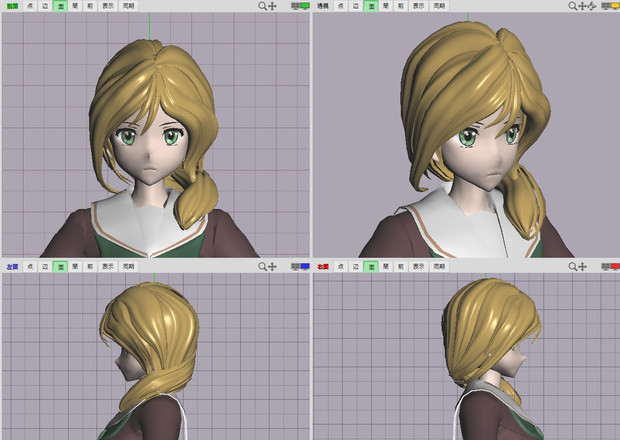
Task: Toggle 面 face display in perspective view
Action: pos(370,6)
